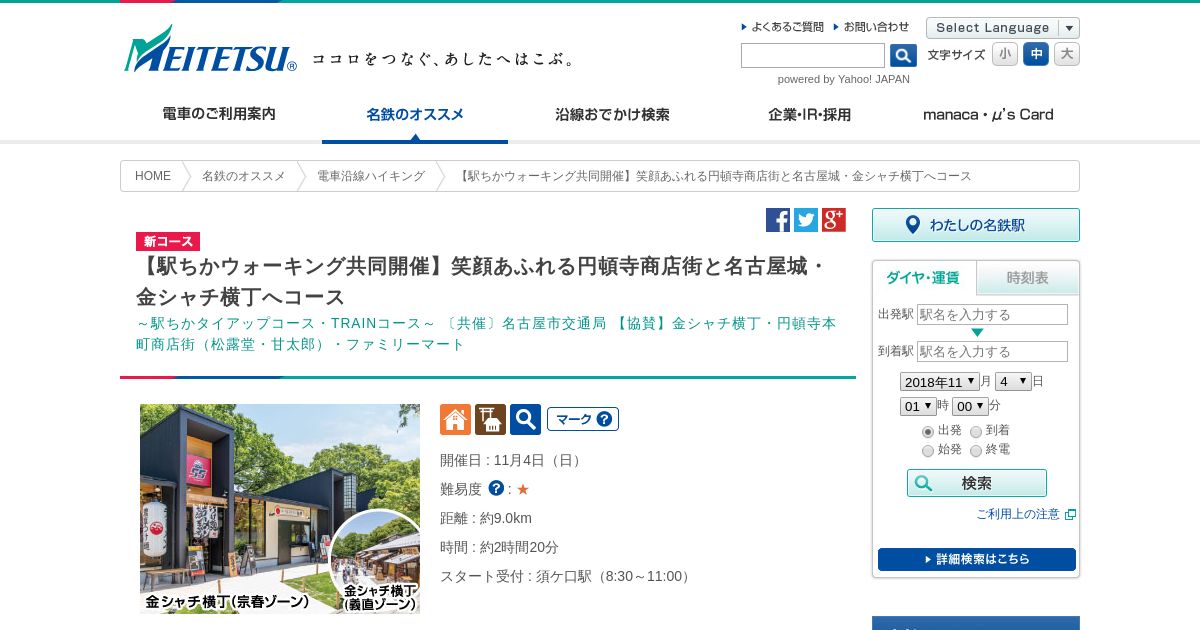Open 名鉄のオススメ menu
The width and height of the screenshot is (1200, 630).
click(x=415, y=115)
